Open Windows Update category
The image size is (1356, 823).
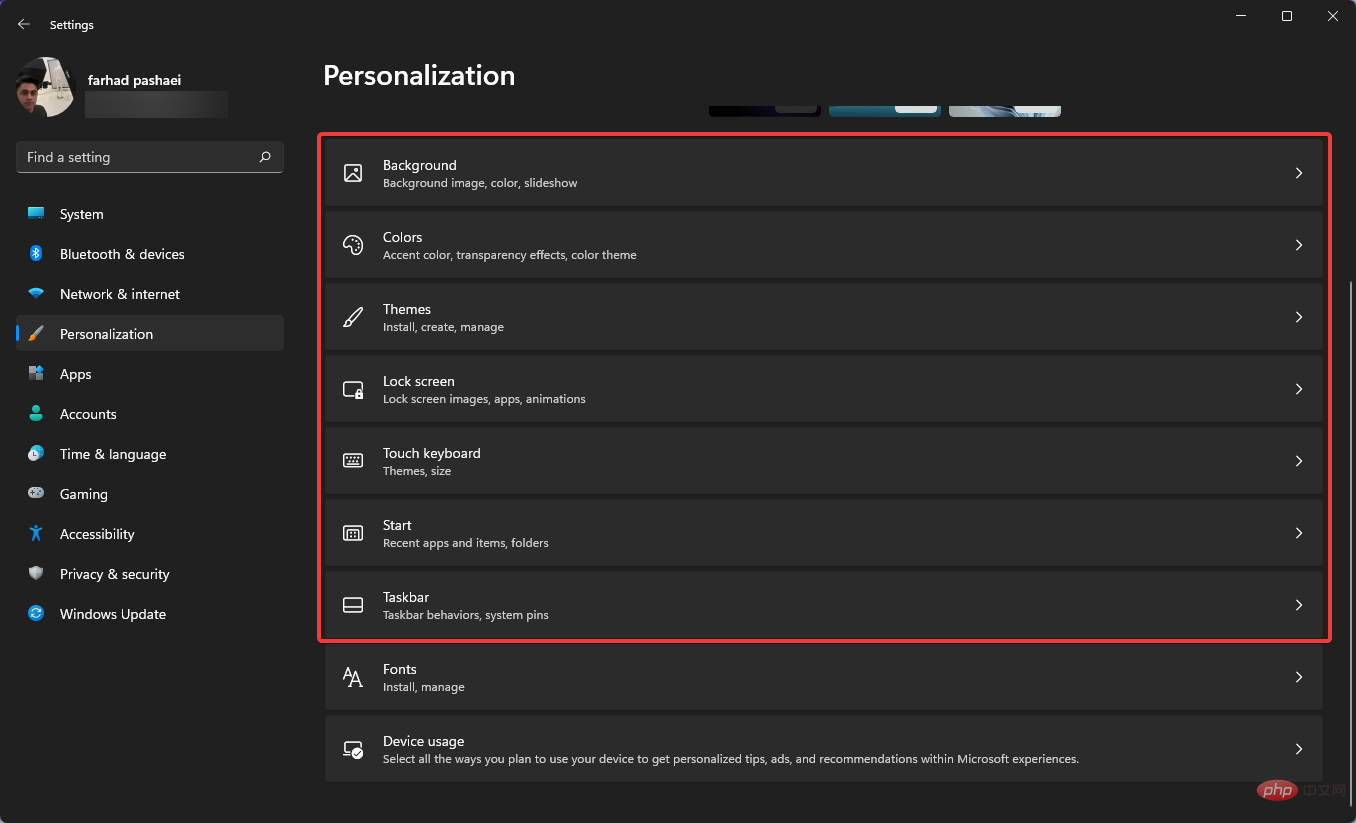150,614
